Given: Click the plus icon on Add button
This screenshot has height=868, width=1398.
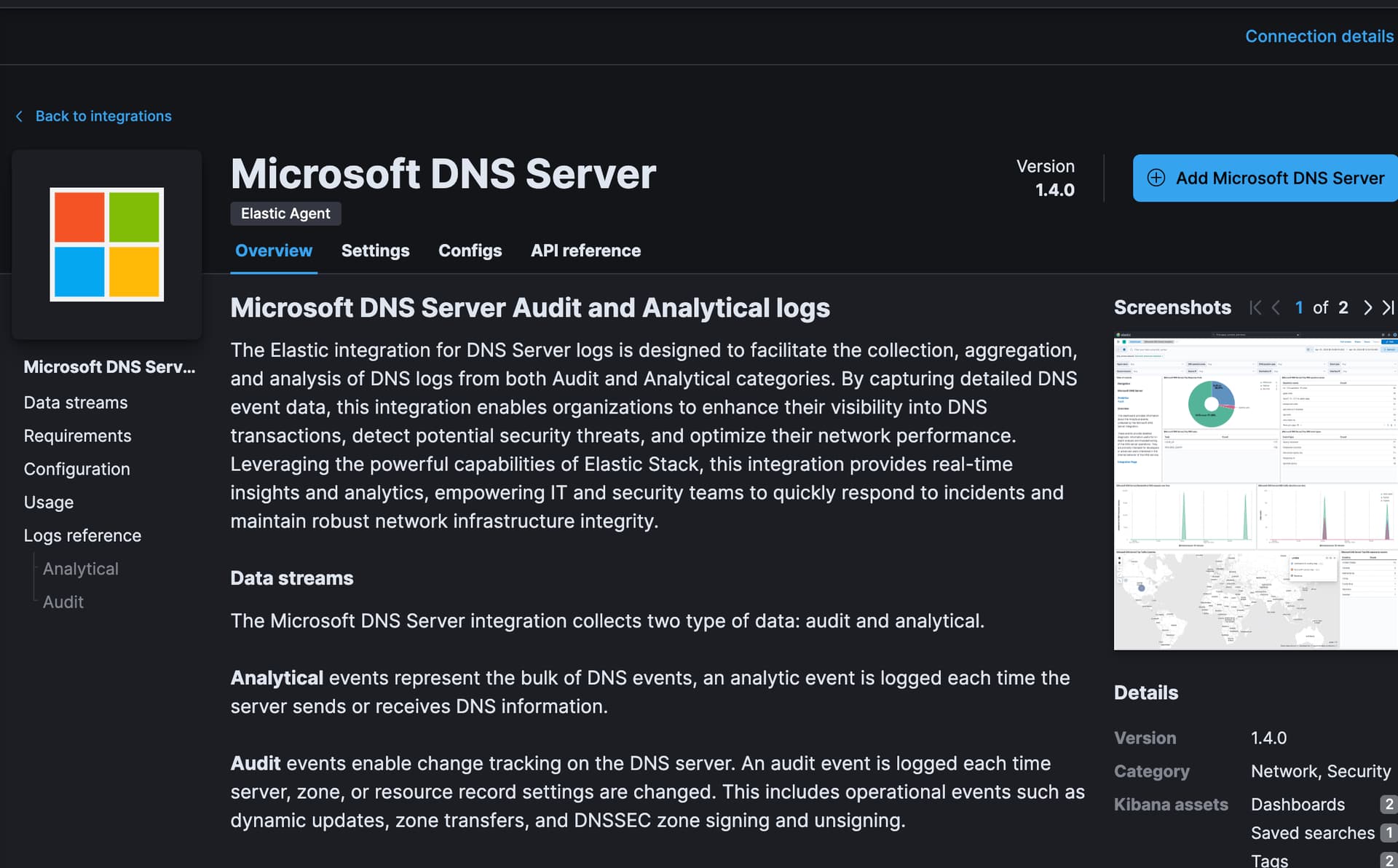Looking at the screenshot, I should coord(1156,178).
